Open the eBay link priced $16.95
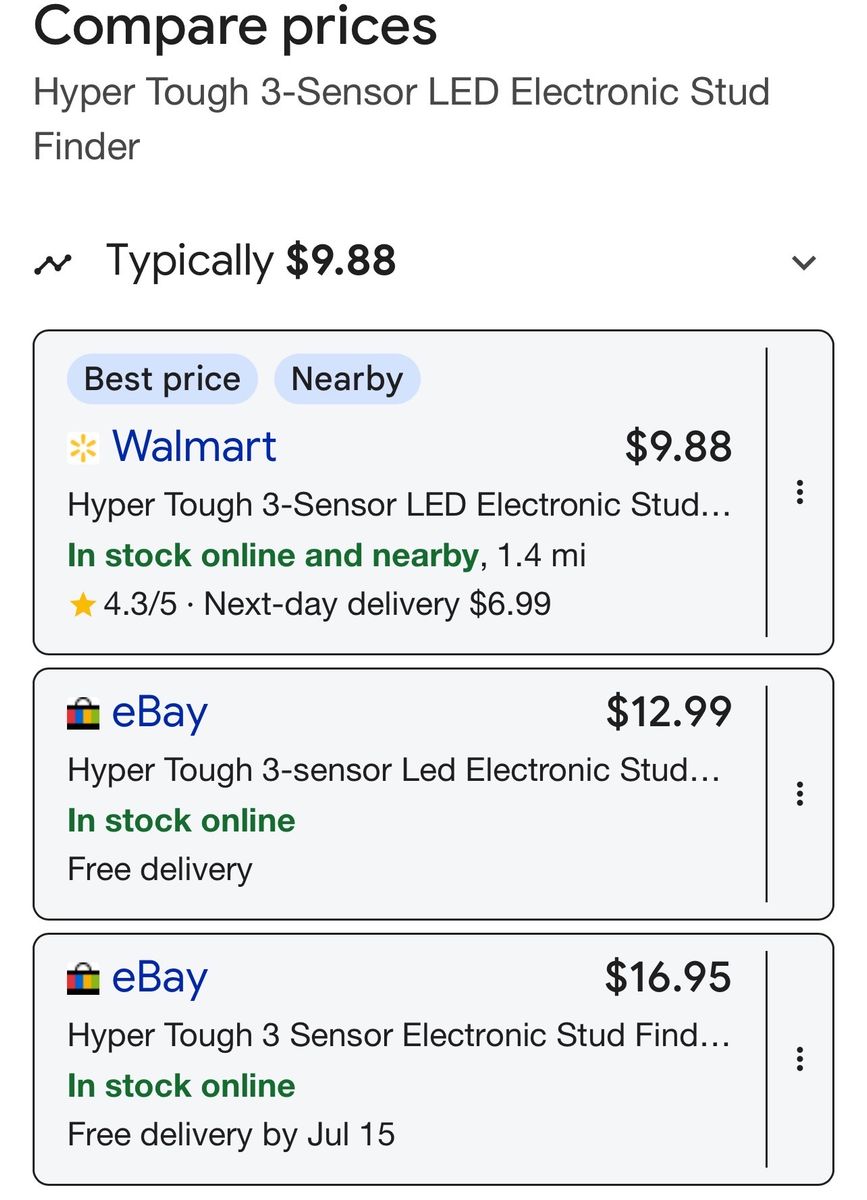 coord(160,978)
